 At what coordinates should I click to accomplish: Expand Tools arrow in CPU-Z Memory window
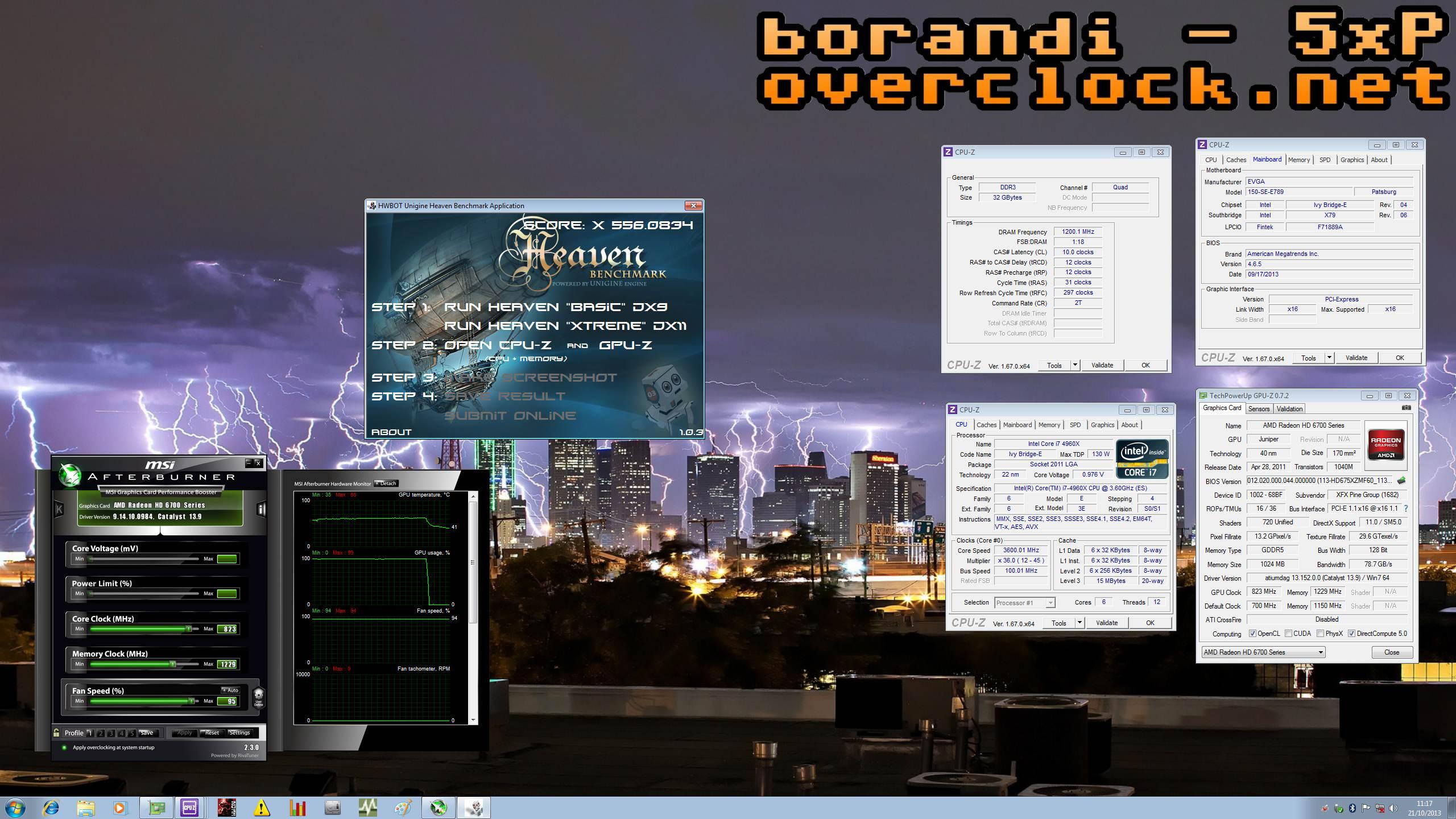pyautogui.click(x=1075, y=365)
